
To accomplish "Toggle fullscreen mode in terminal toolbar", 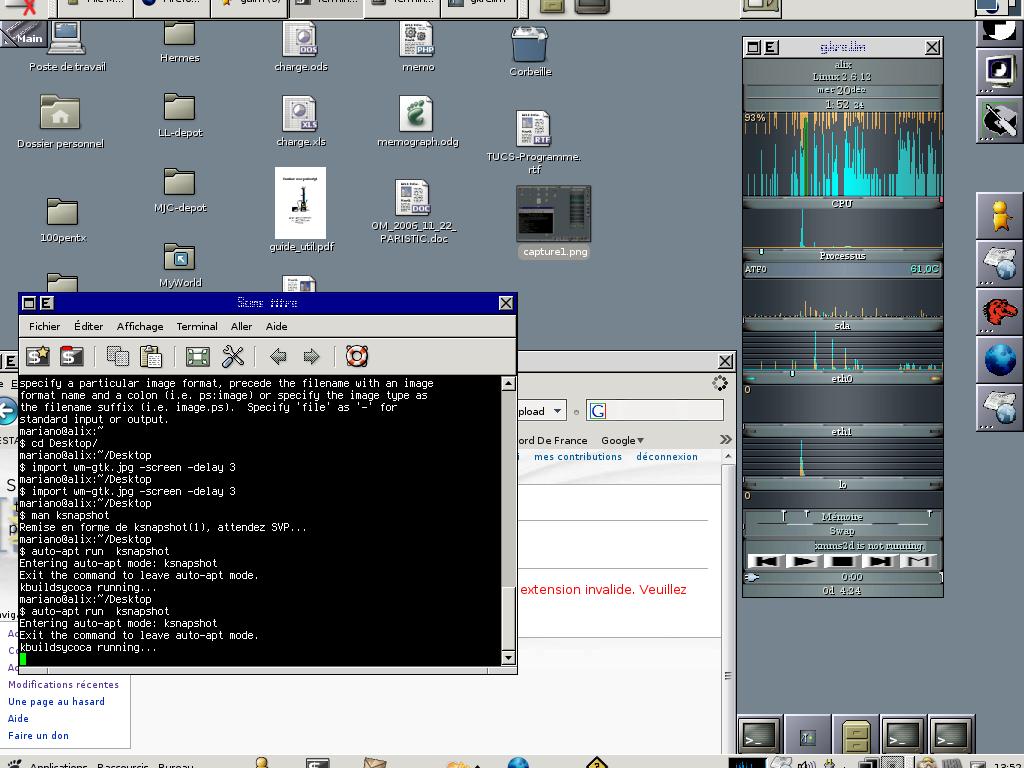I will 198,356.
